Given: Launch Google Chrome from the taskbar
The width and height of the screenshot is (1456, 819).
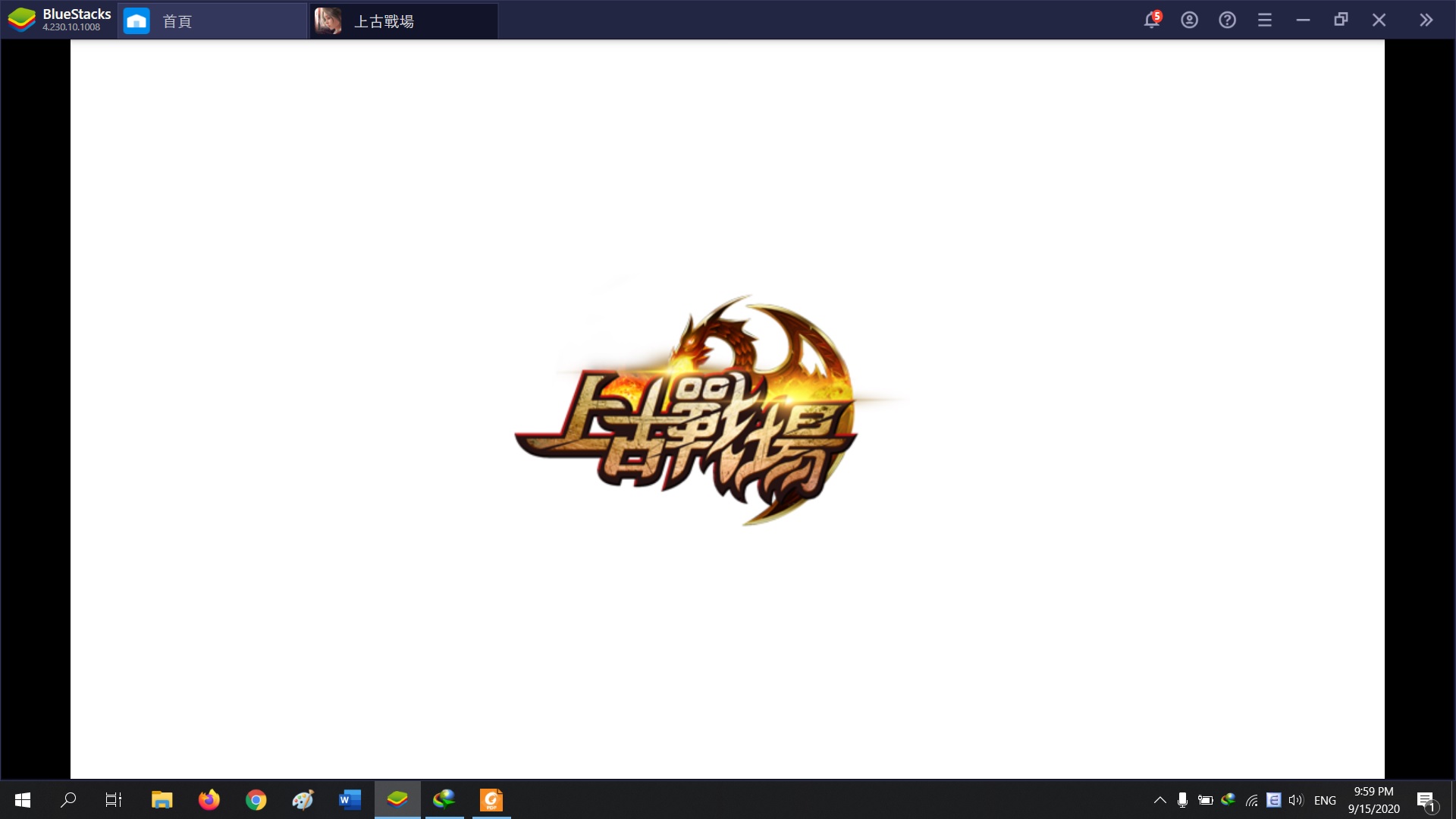Looking at the screenshot, I should [x=256, y=799].
